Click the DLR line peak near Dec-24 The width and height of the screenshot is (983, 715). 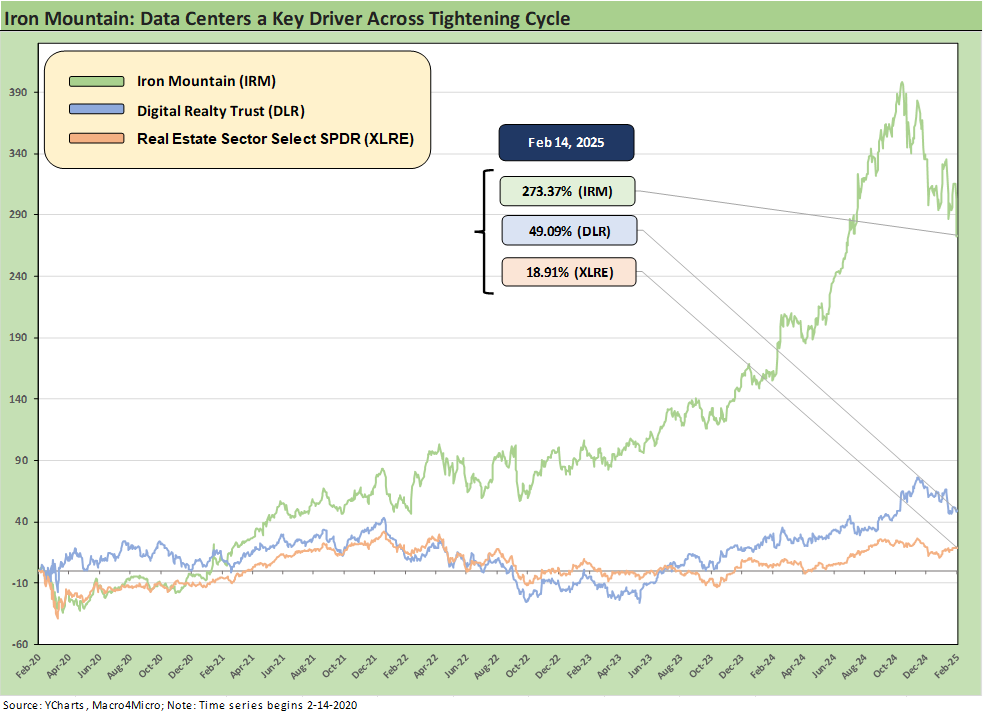918,479
